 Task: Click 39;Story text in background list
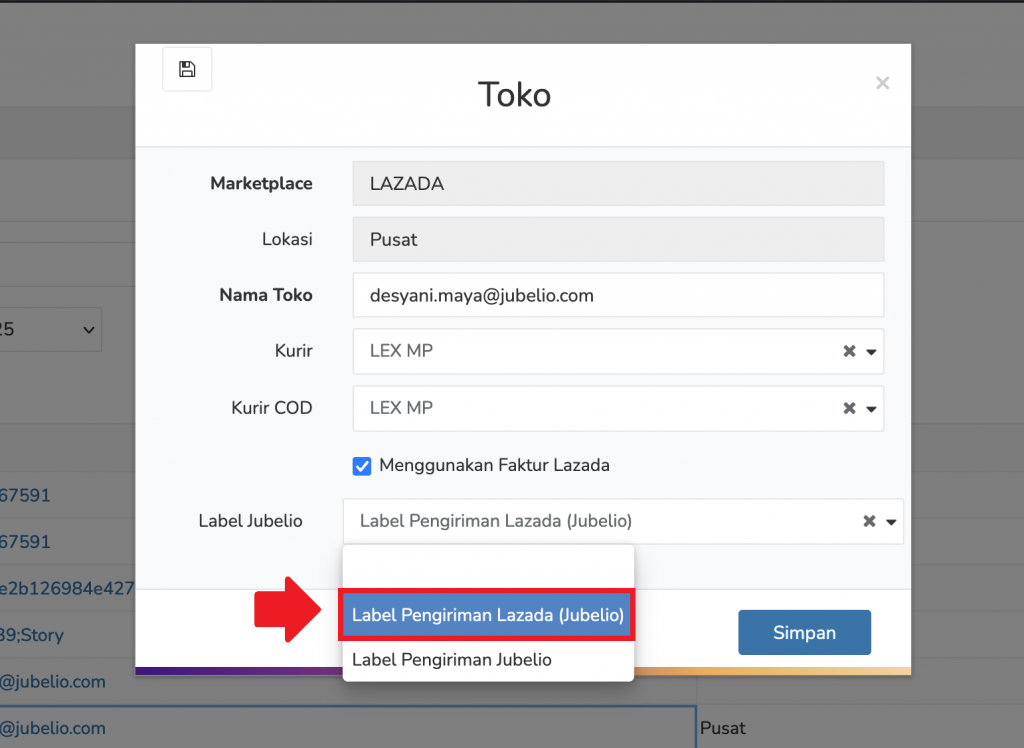[x=31, y=635]
